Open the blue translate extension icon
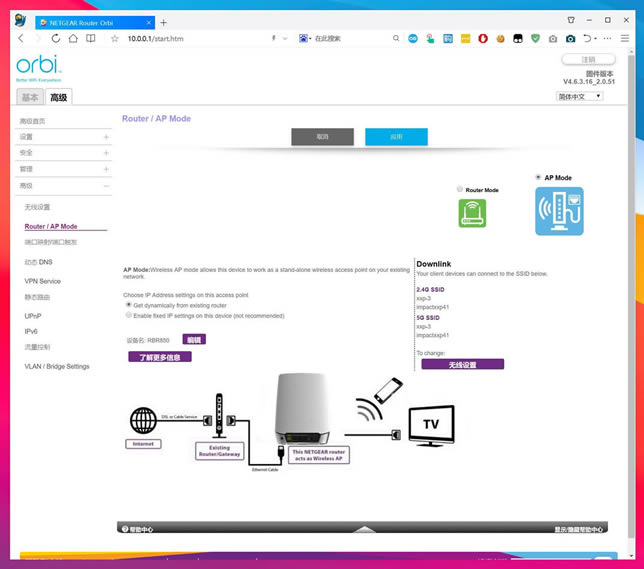The width and height of the screenshot is (644, 569). pyautogui.click(x=448, y=39)
